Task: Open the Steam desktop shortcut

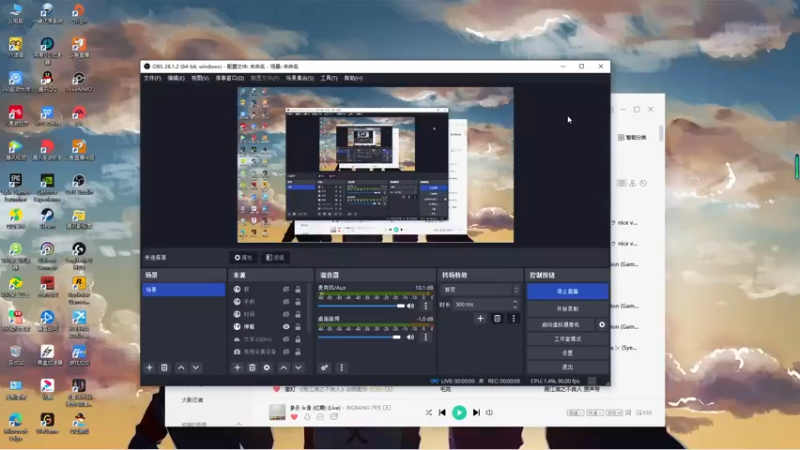Action: pyautogui.click(x=47, y=218)
